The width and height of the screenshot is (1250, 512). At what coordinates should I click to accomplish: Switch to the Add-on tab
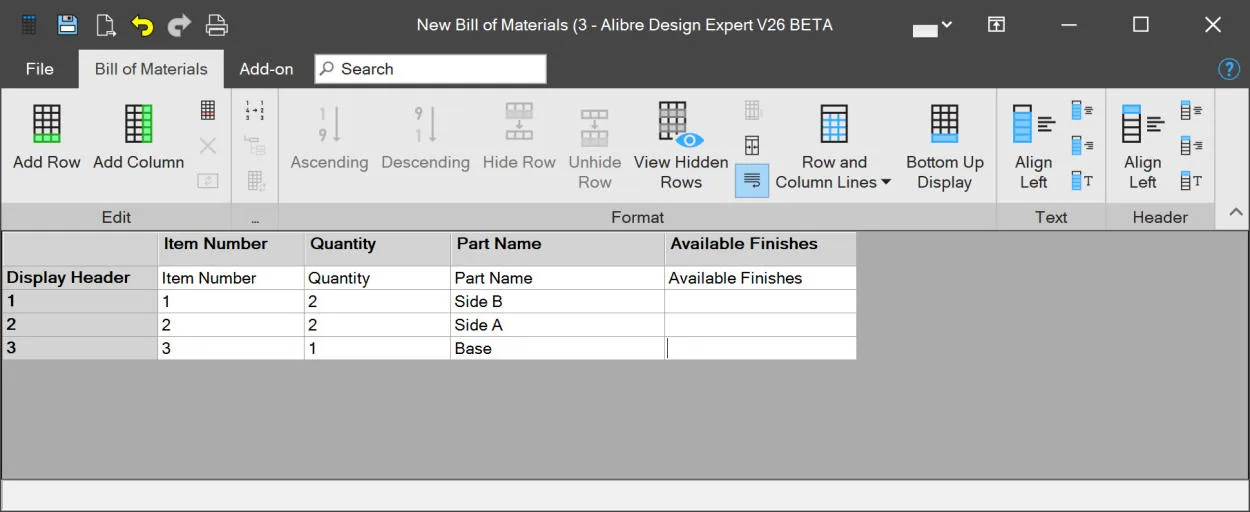[x=266, y=69]
